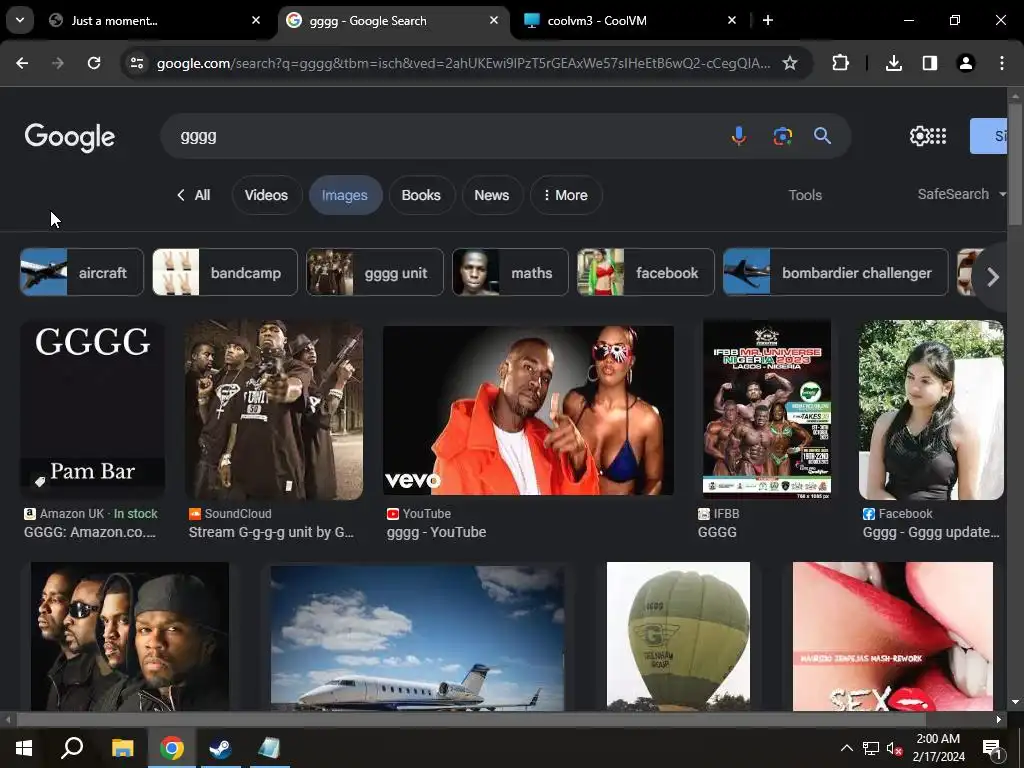Click the browser back arrow
This screenshot has height=768, width=1024.
point(22,63)
